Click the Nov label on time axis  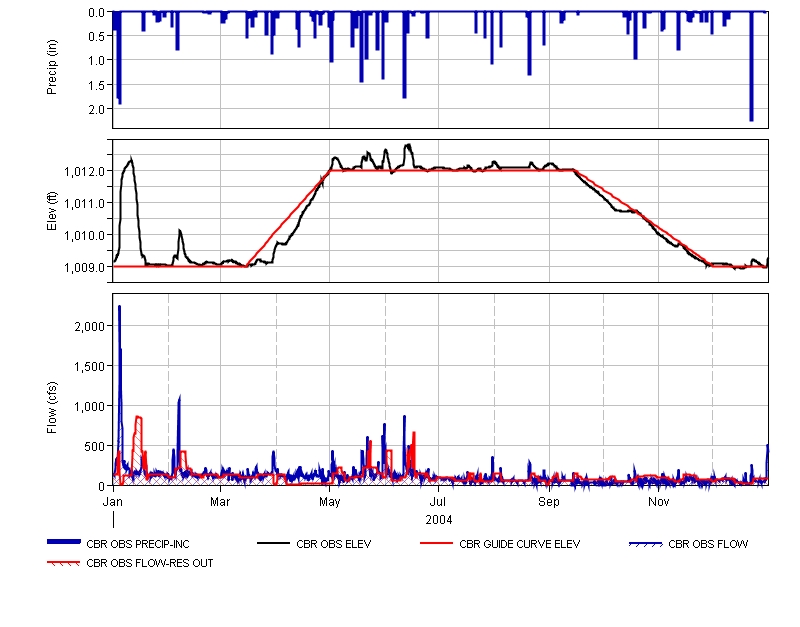tap(658, 502)
